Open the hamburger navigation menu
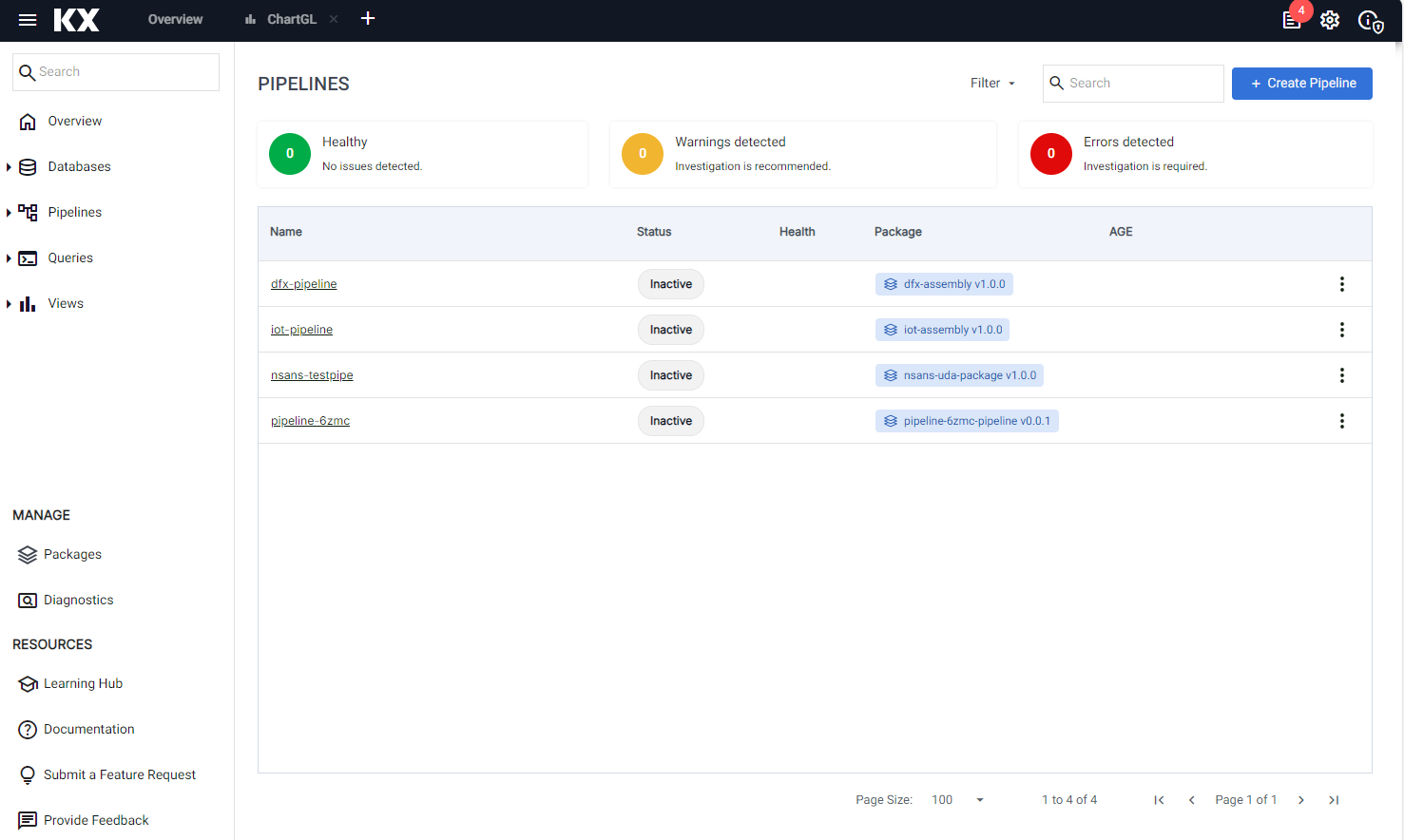Viewport: 1404px width, 840px height. click(x=28, y=20)
